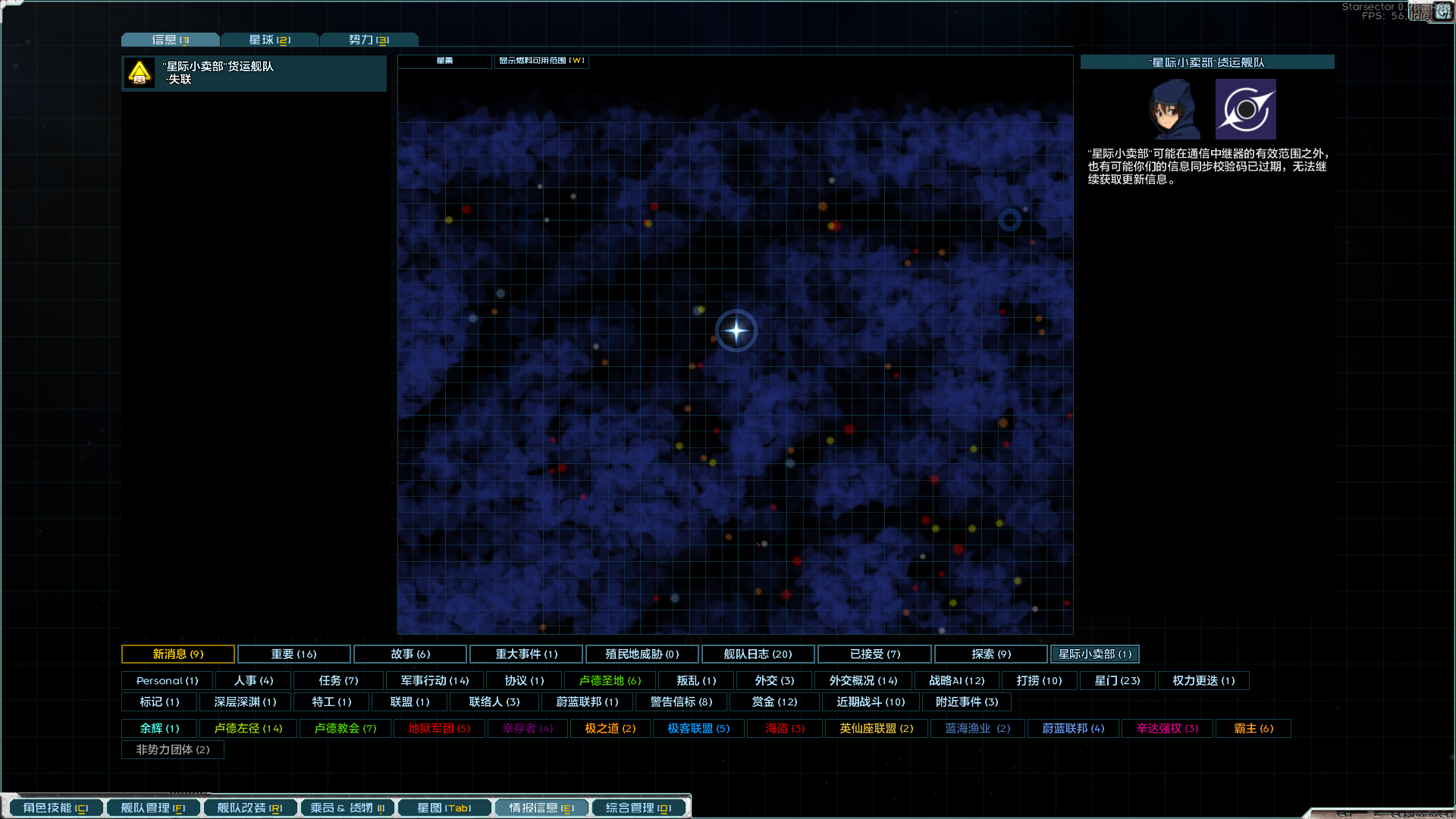Filter by faction 霸主 (6)
Image resolution: width=1456 pixels, height=819 pixels.
point(1254,728)
